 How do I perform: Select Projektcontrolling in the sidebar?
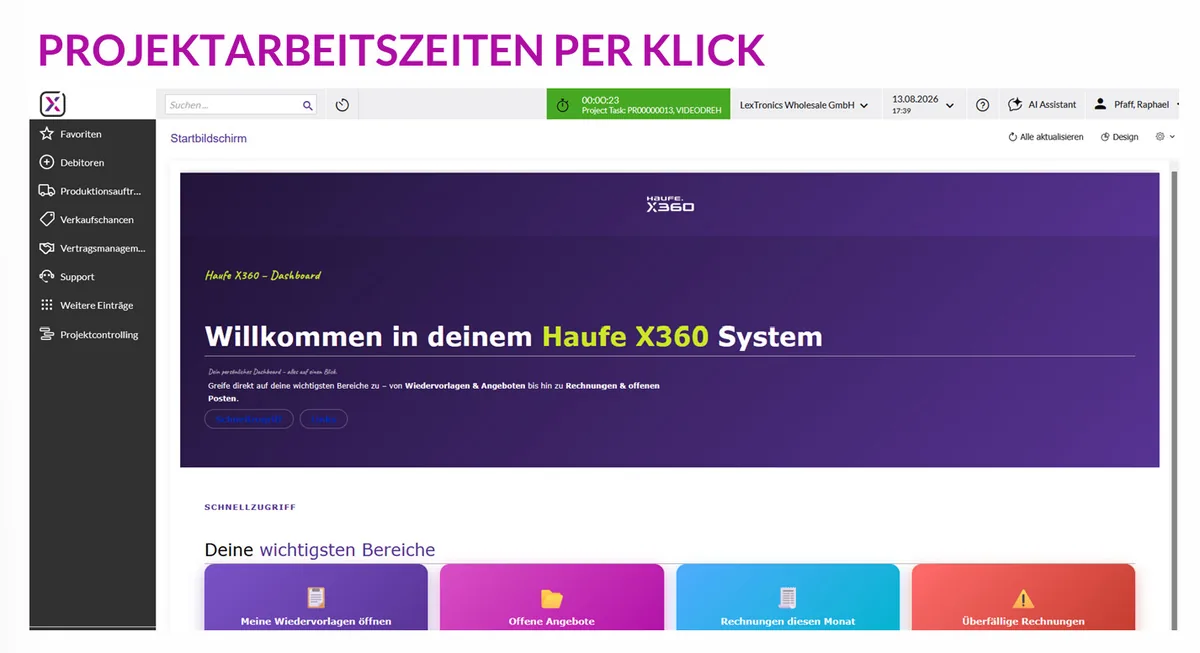coord(99,335)
